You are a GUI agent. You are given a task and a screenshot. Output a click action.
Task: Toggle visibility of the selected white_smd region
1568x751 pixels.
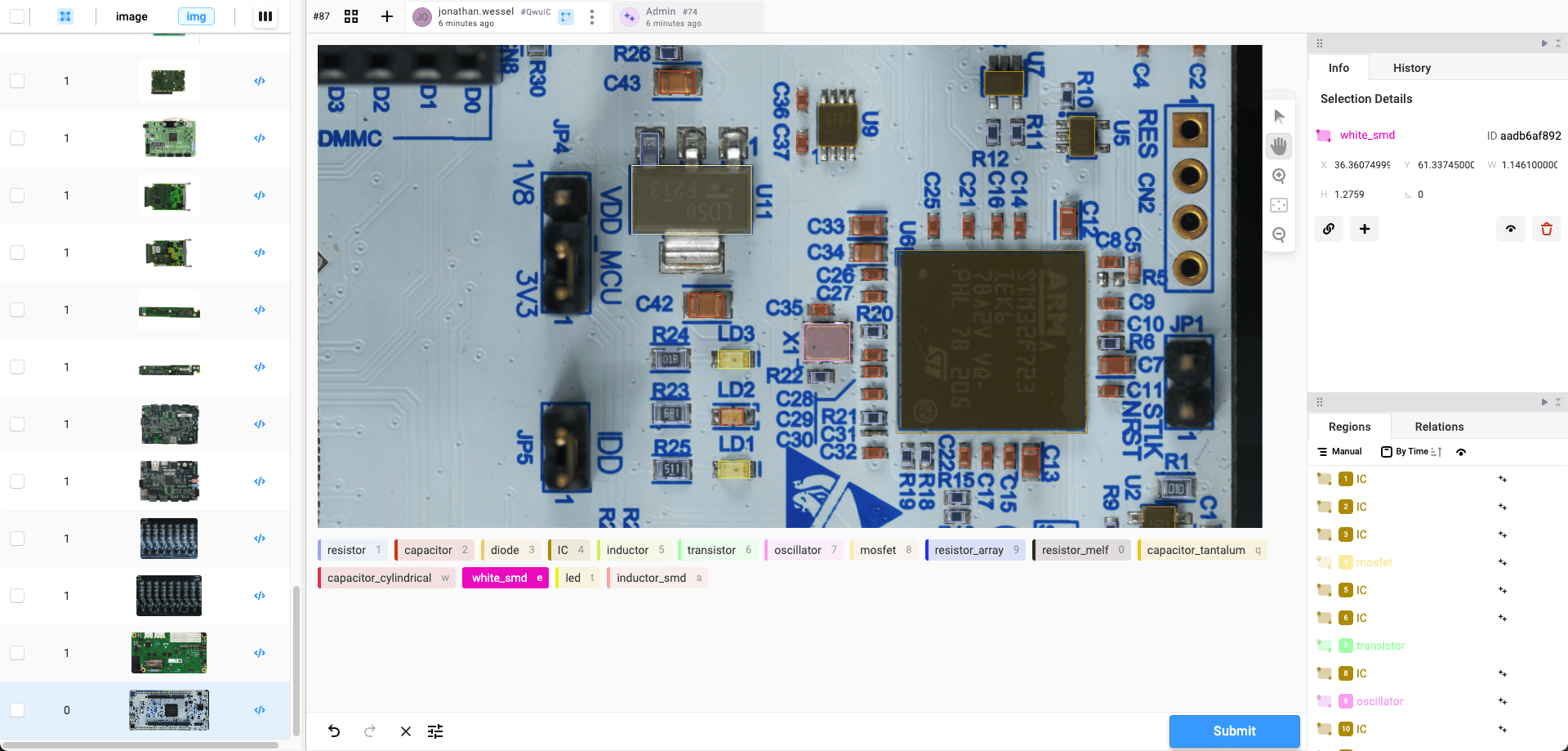1510,229
